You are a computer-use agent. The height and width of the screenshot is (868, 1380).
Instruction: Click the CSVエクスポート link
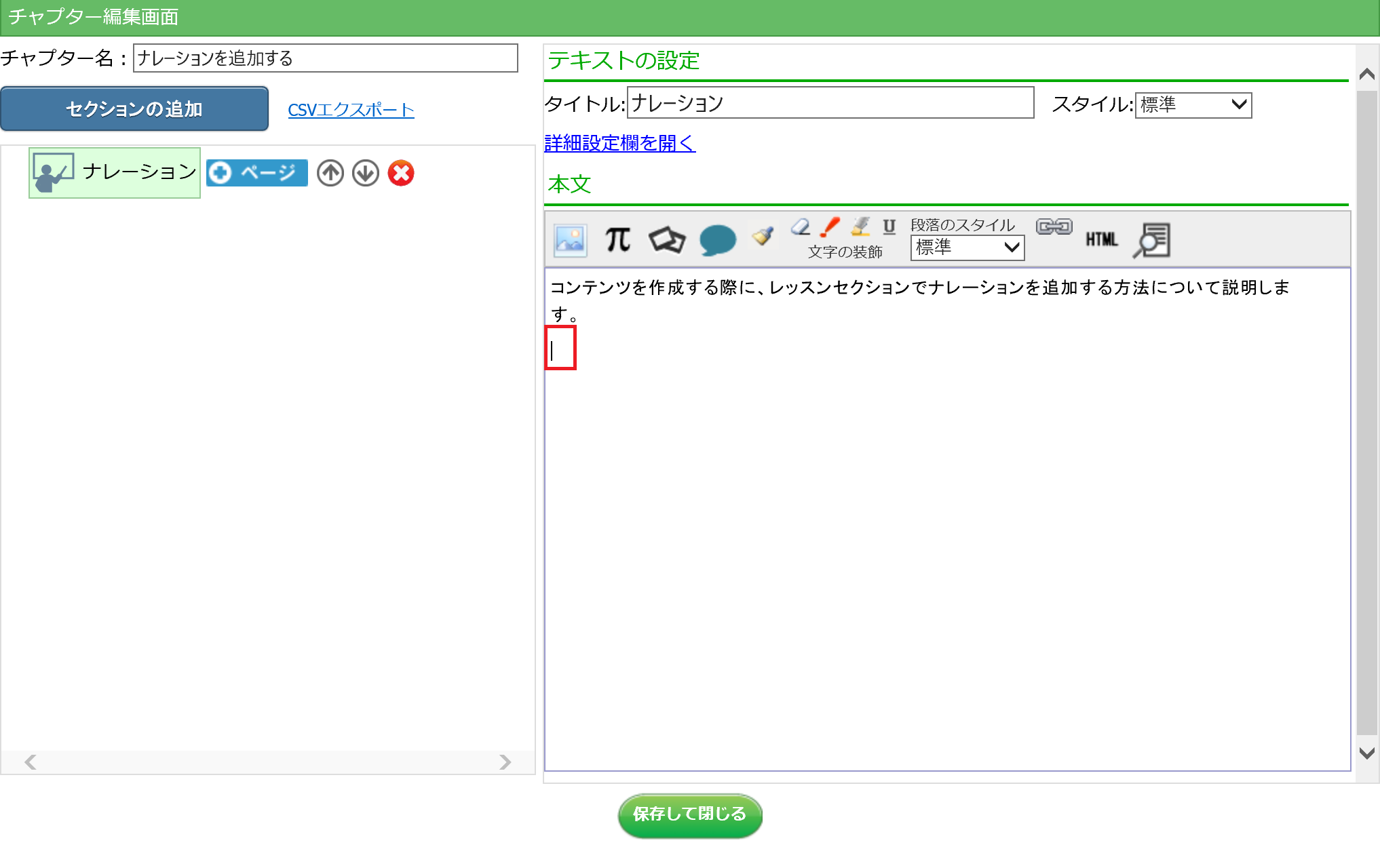click(x=351, y=110)
